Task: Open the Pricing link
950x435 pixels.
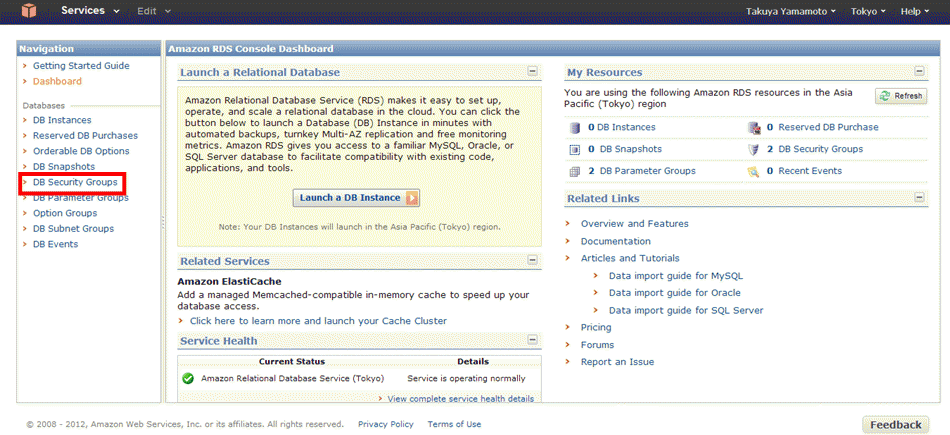Action: (596, 327)
